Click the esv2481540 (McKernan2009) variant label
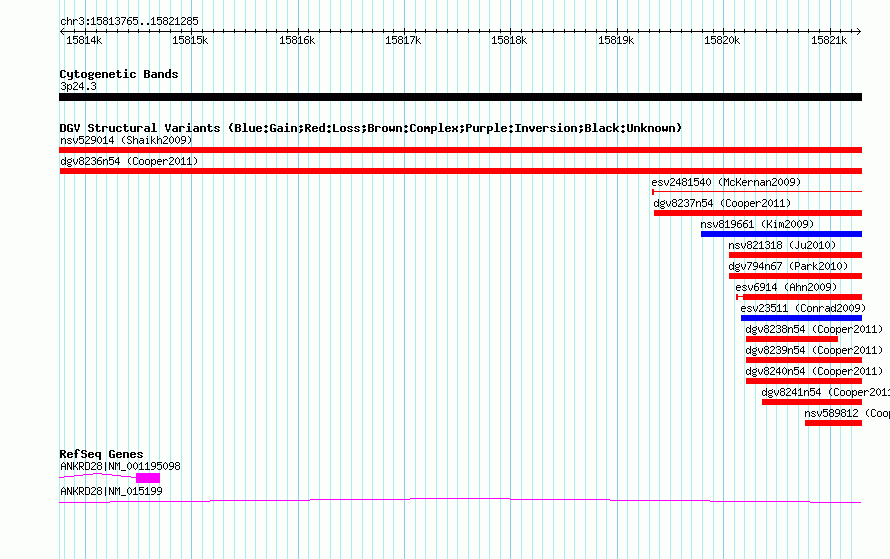This screenshot has height=559, width=890. click(x=726, y=182)
